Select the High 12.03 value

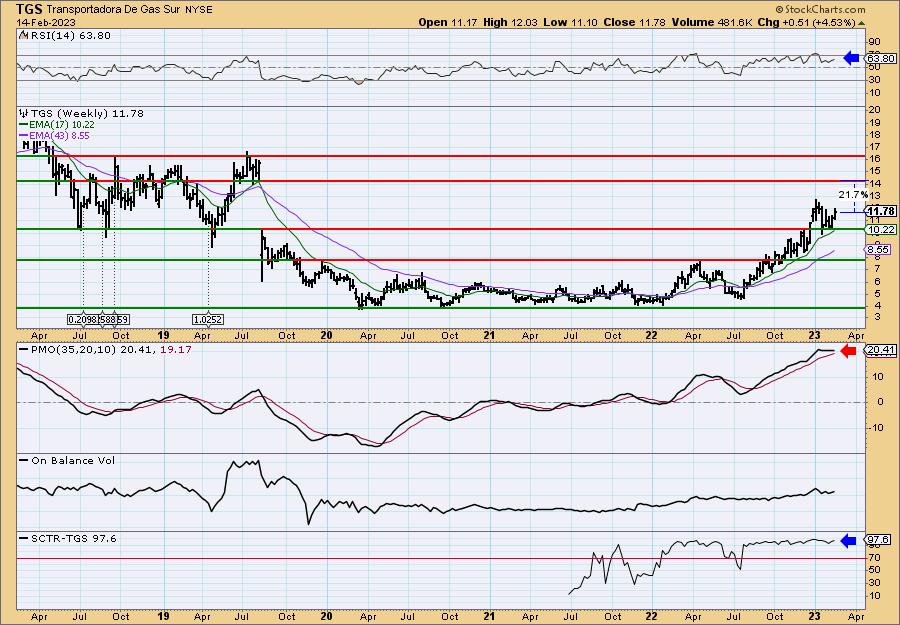pyautogui.click(x=510, y=22)
